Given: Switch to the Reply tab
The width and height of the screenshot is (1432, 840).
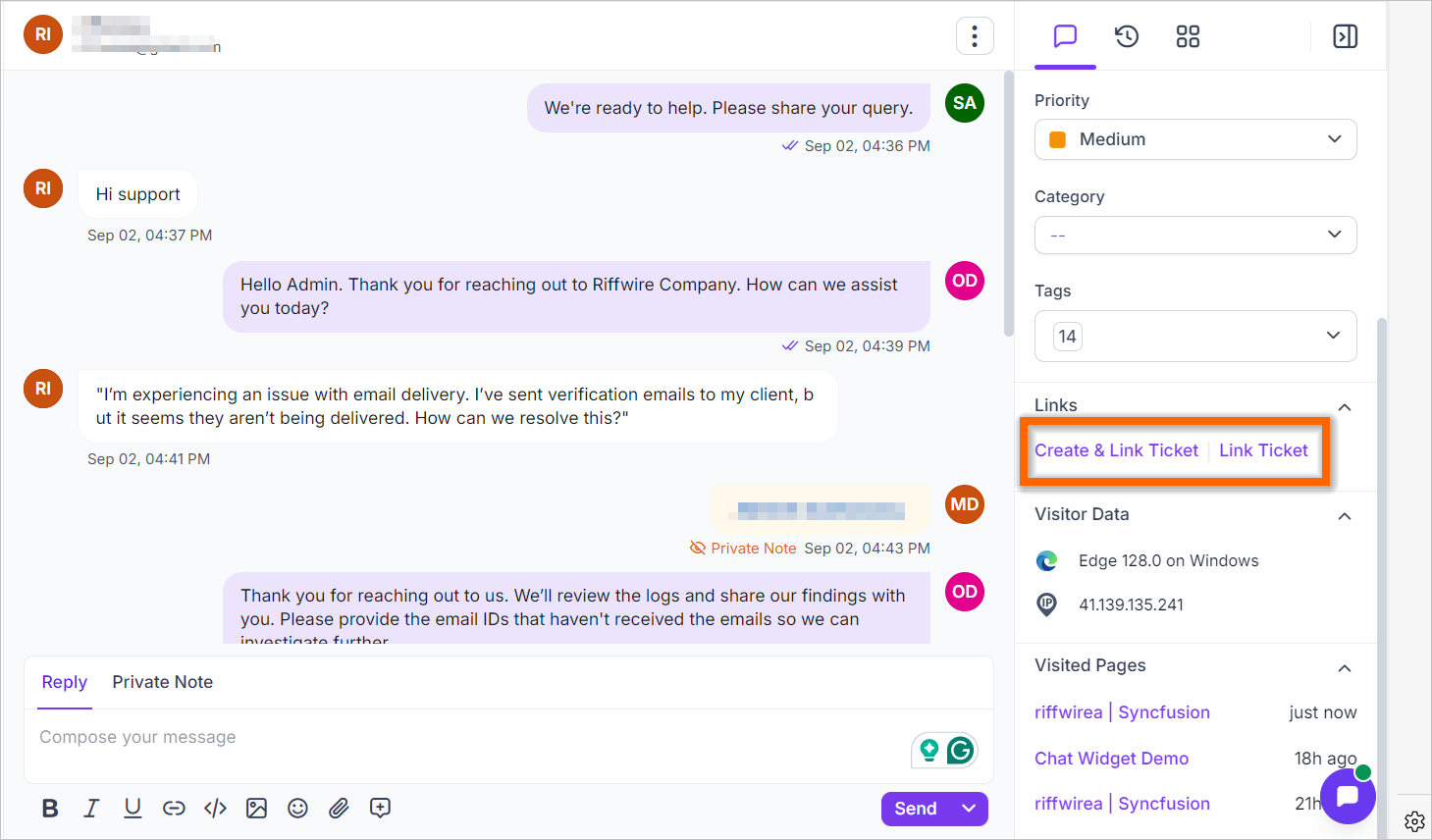Looking at the screenshot, I should coord(65,682).
